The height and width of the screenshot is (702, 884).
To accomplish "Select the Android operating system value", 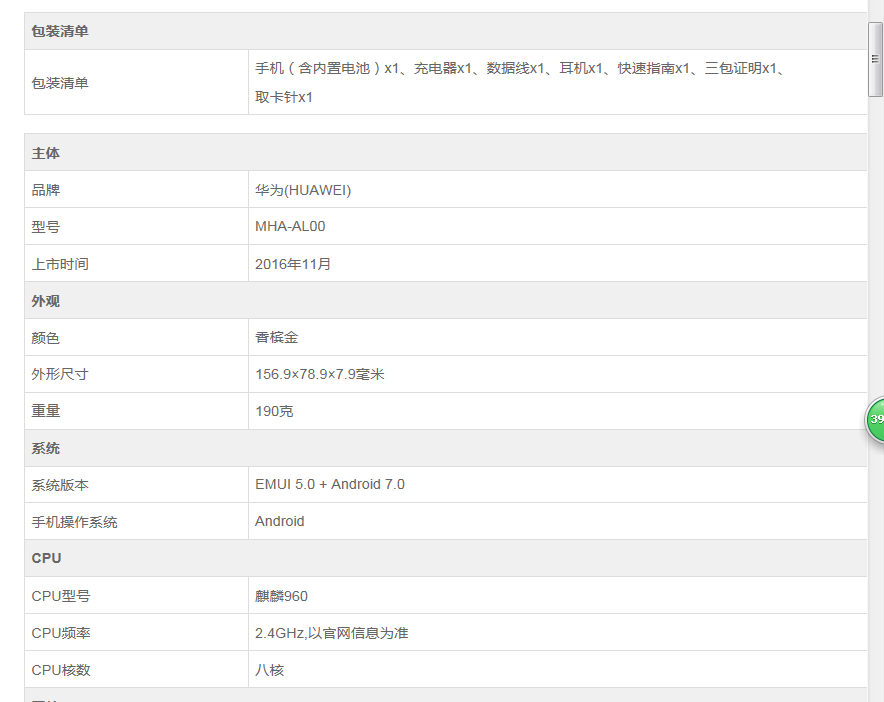I will (x=280, y=521).
